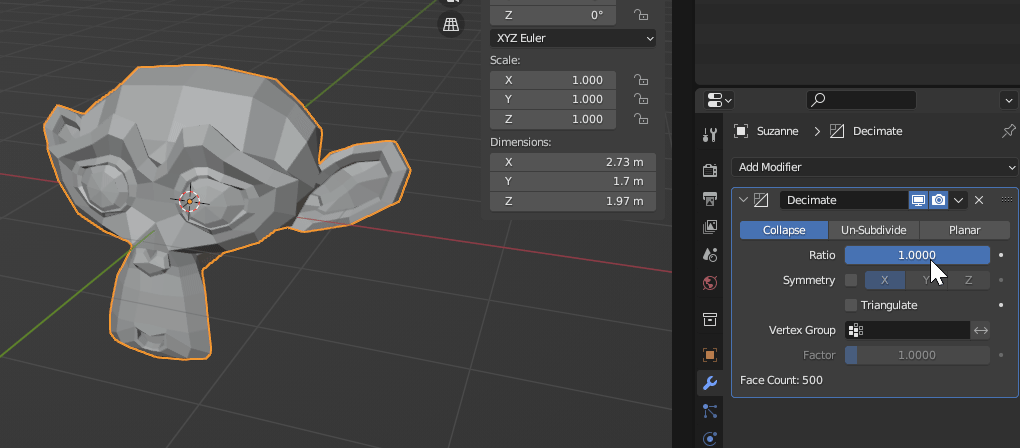
Task: Click the search magnifier in Properties header
Action: pyautogui.click(x=818, y=100)
